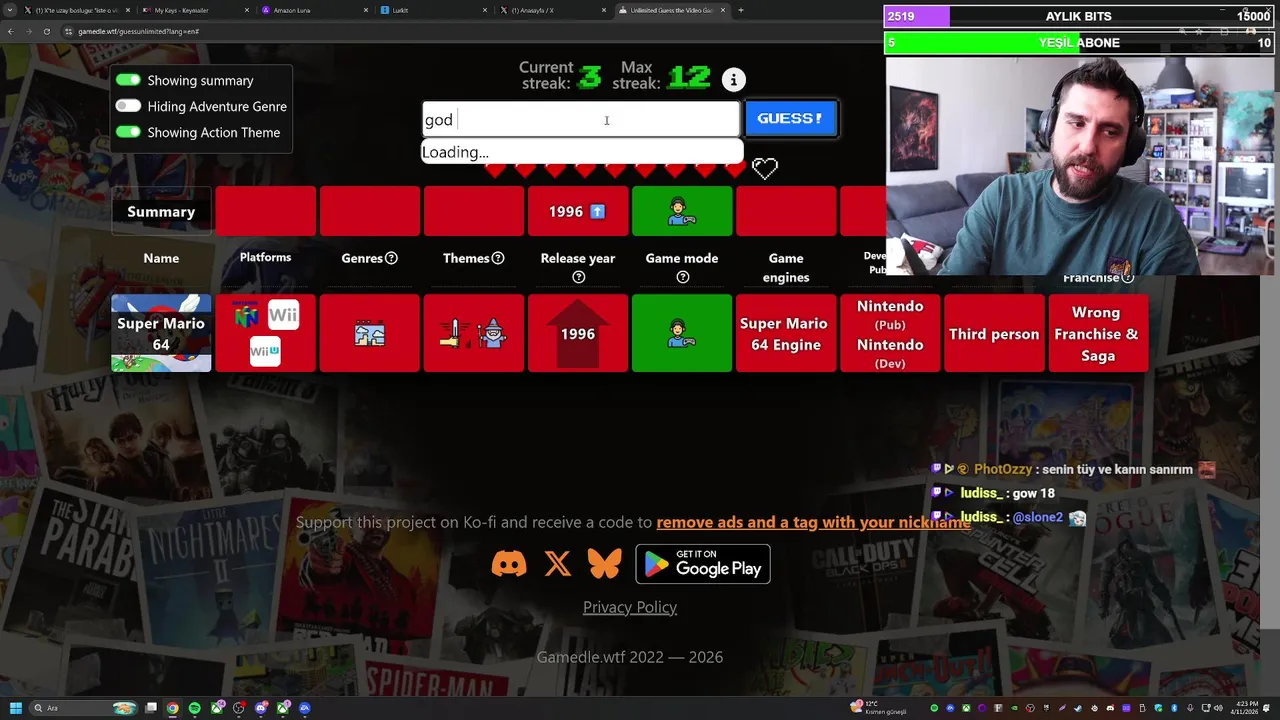Click single player icon in Super Mario 64 row
Screen dimensions: 1280x720
(x=682, y=334)
